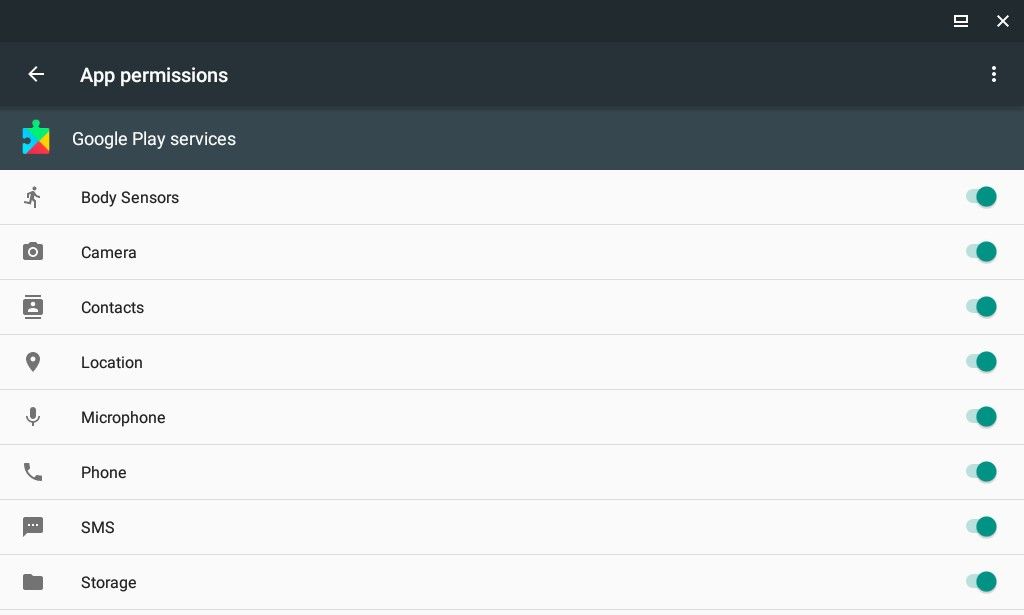Click the Contacts badge icon
1024x615 pixels.
pyautogui.click(x=33, y=307)
